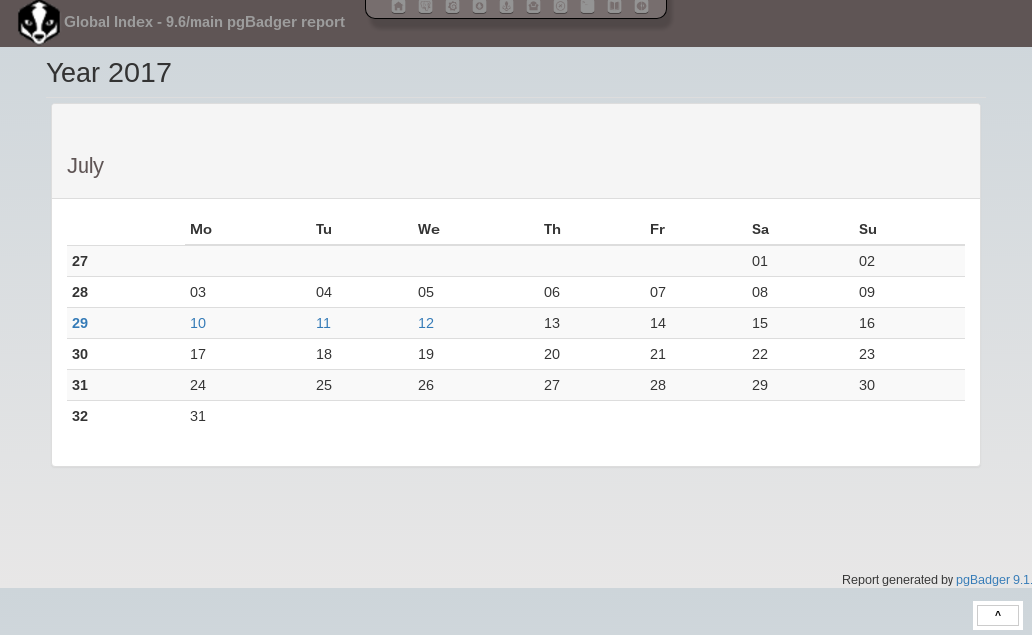Click the Year 2017 heading
The image size is (1032, 635).
pyautogui.click(x=109, y=73)
